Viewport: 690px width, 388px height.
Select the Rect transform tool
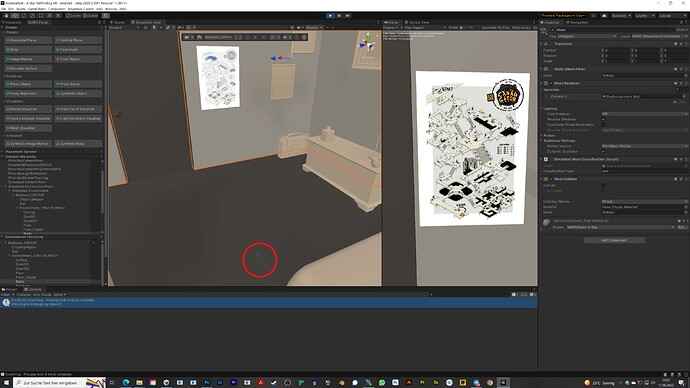click(x=41, y=15)
